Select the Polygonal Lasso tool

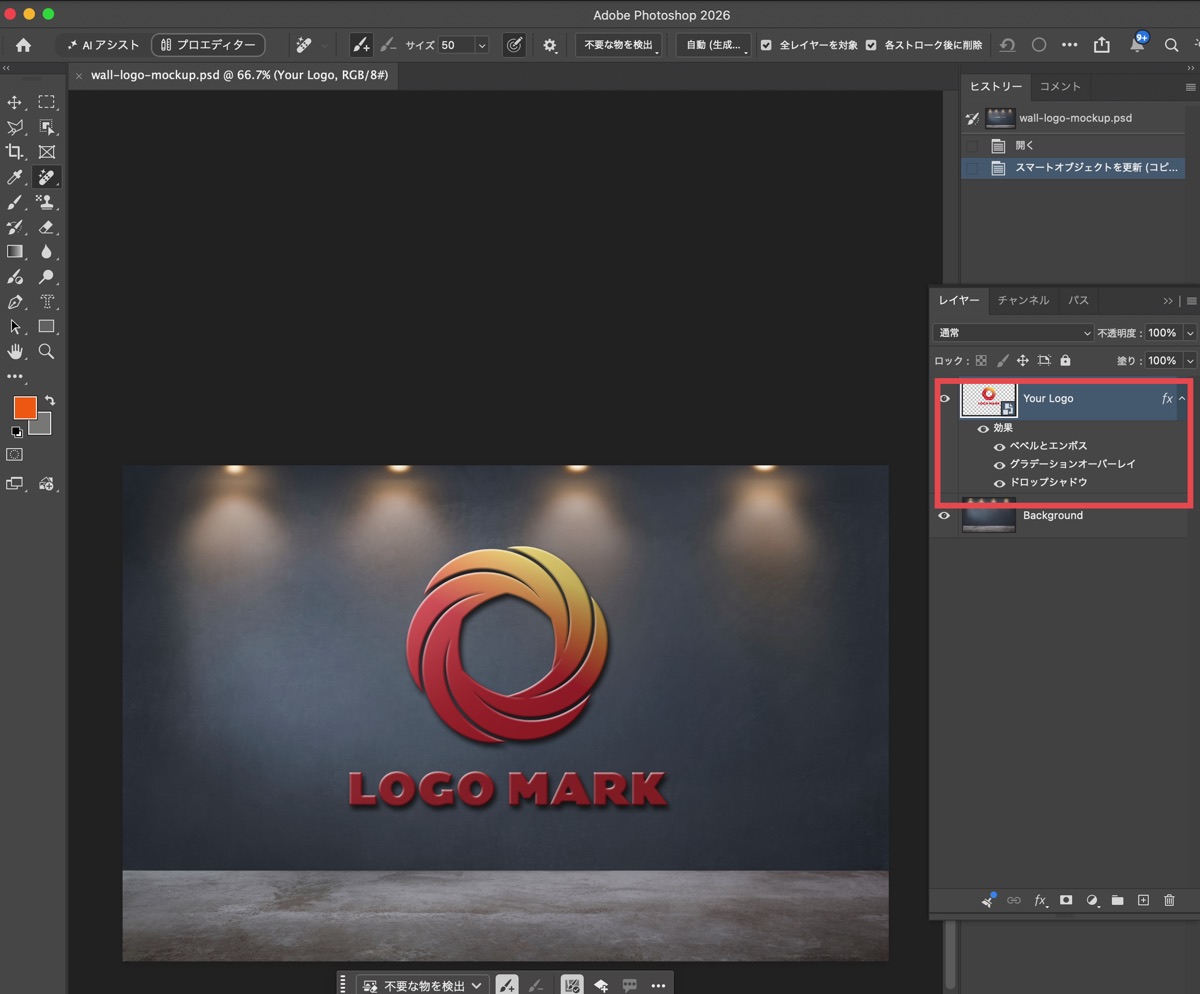point(15,127)
